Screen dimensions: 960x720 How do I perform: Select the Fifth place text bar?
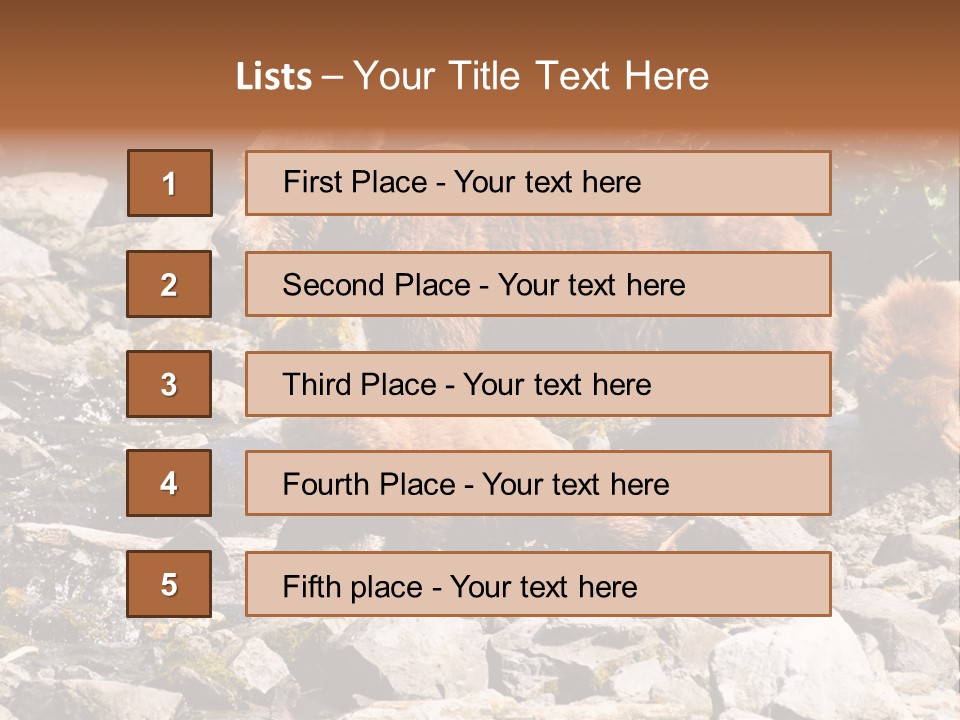pyautogui.click(x=538, y=584)
